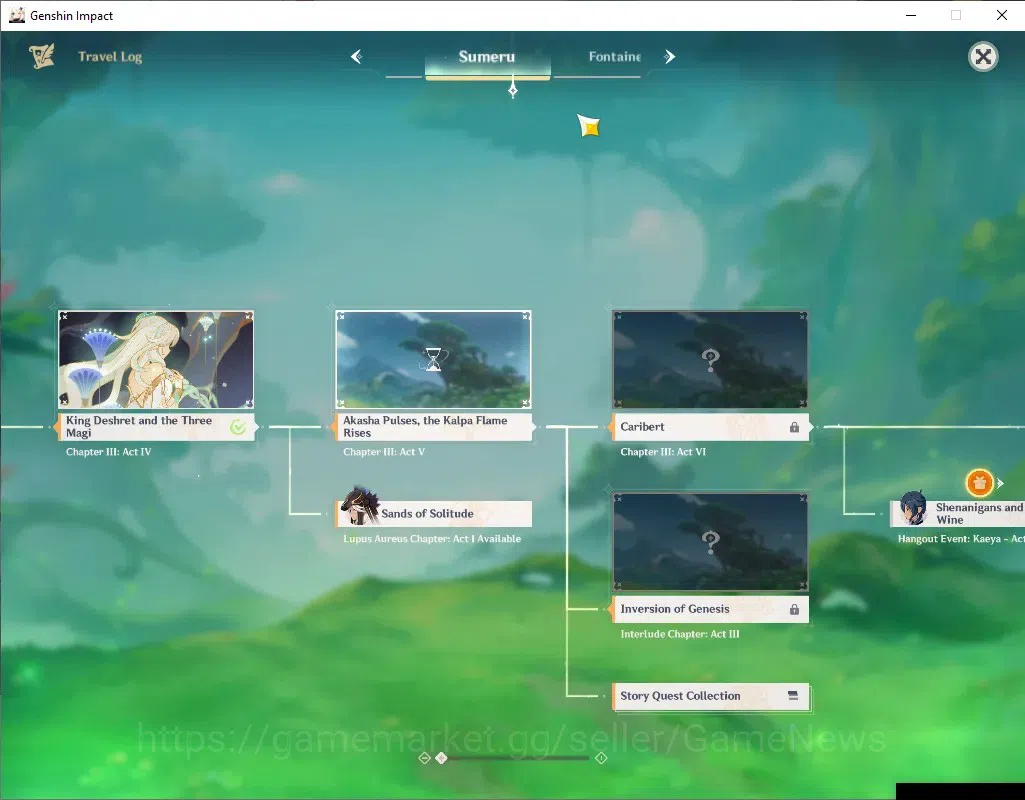
Task: Click the timeline scroll handle diamond
Action: pyautogui.click(x=441, y=758)
